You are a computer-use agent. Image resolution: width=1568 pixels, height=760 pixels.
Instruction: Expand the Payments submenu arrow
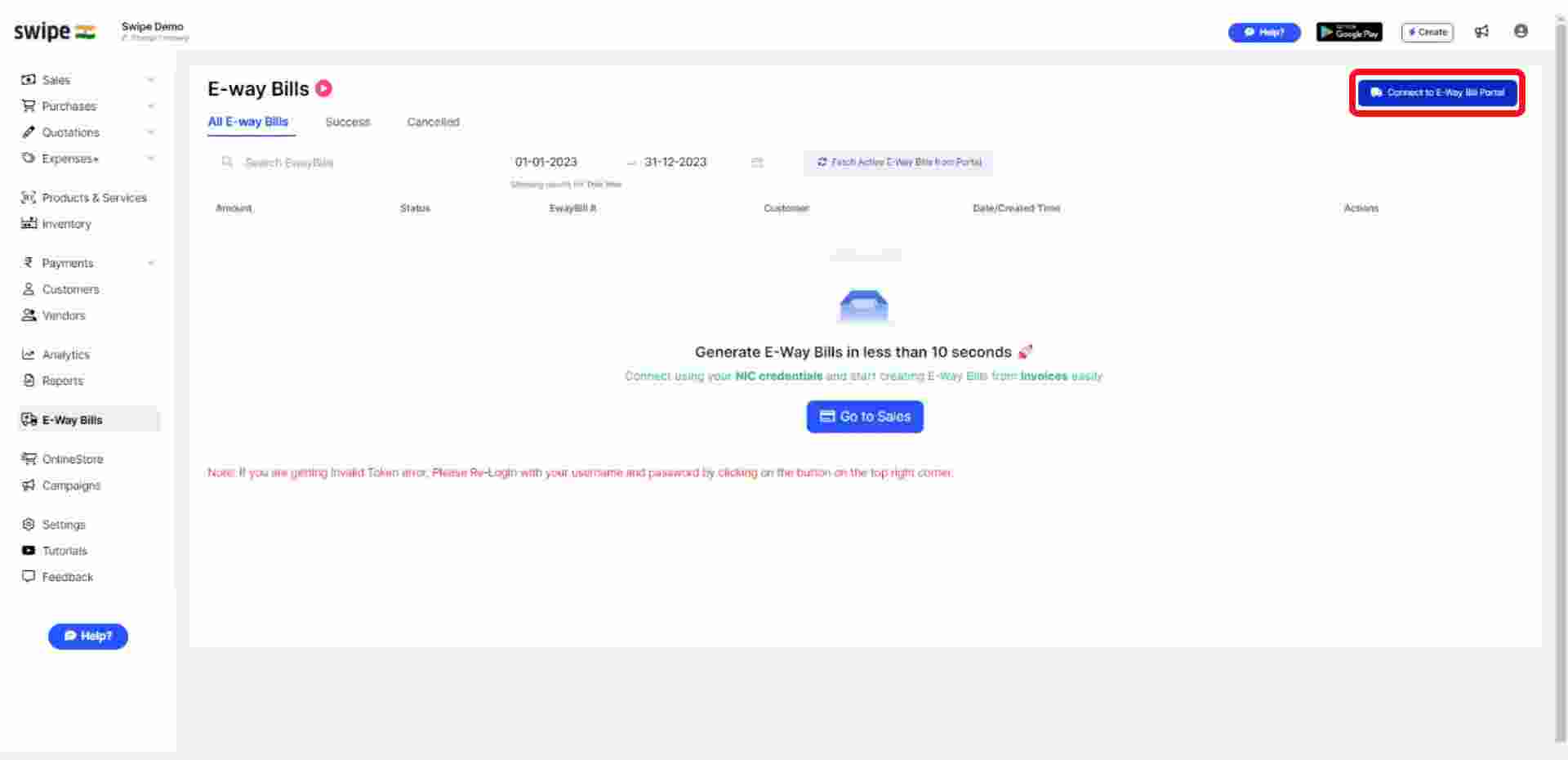[x=151, y=263]
